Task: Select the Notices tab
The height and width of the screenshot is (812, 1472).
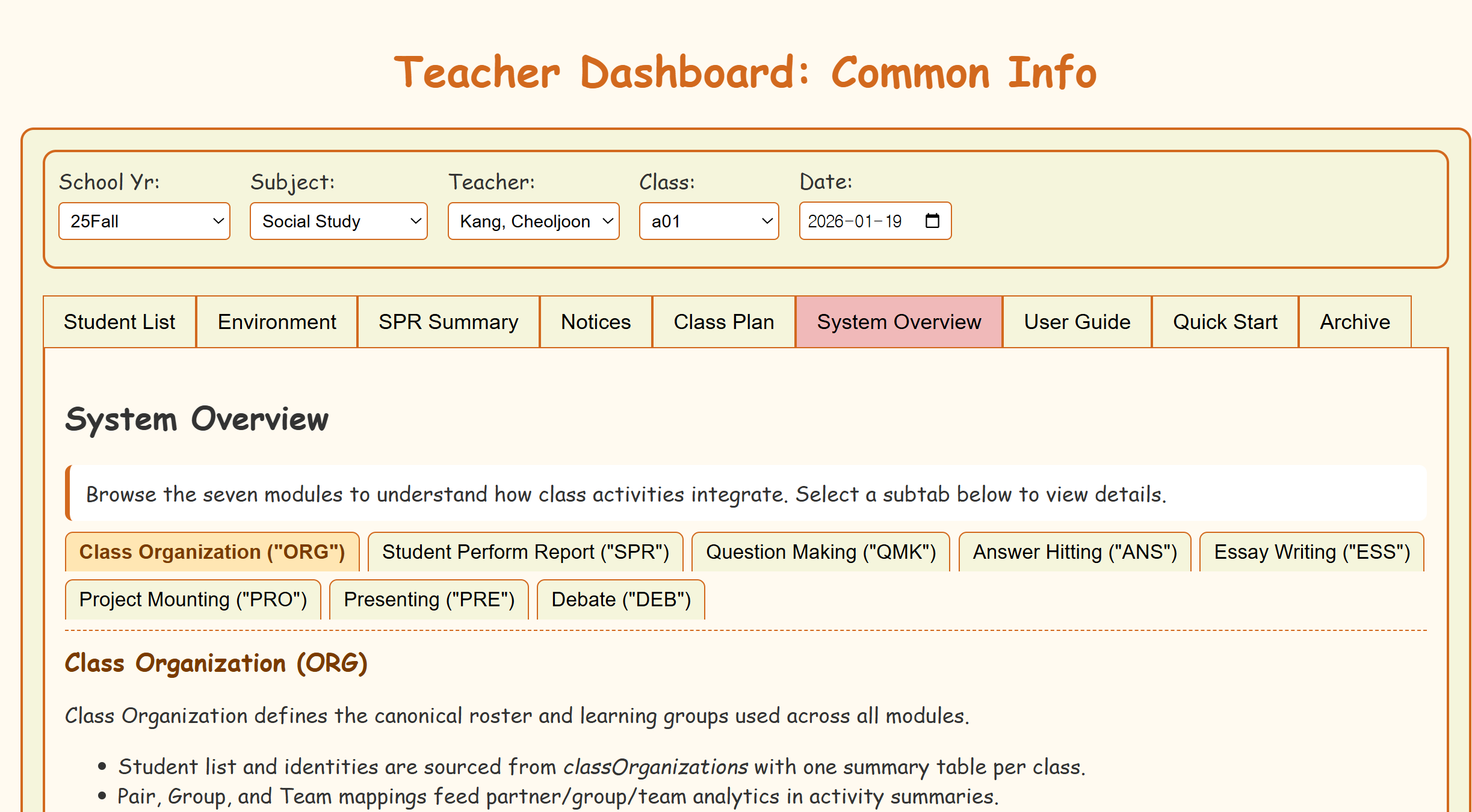Action: point(596,322)
